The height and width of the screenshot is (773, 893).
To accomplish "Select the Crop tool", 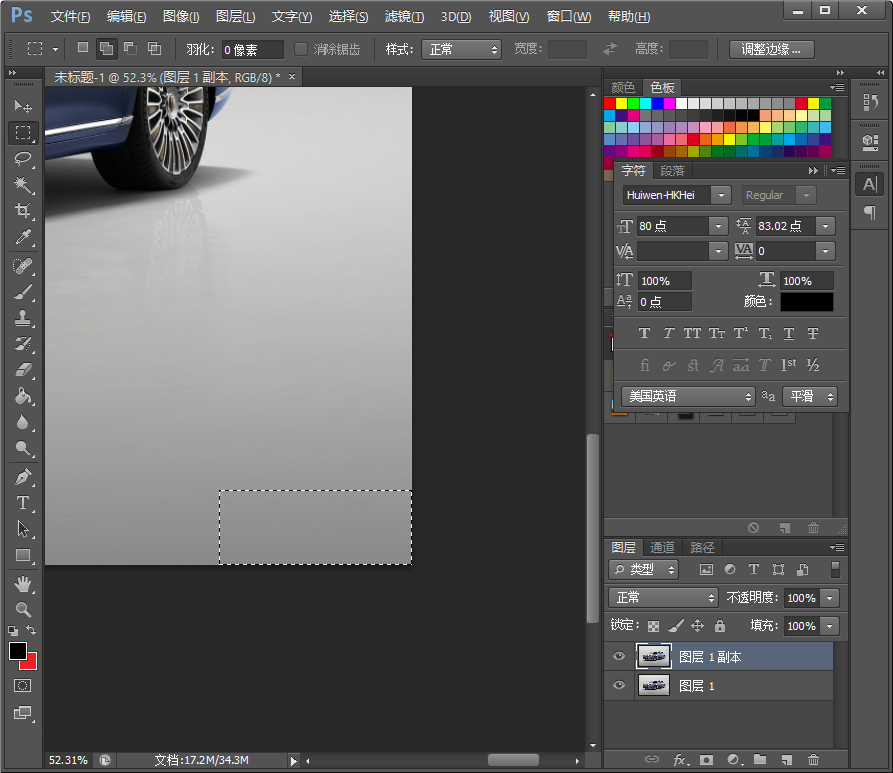I will [23, 211].
